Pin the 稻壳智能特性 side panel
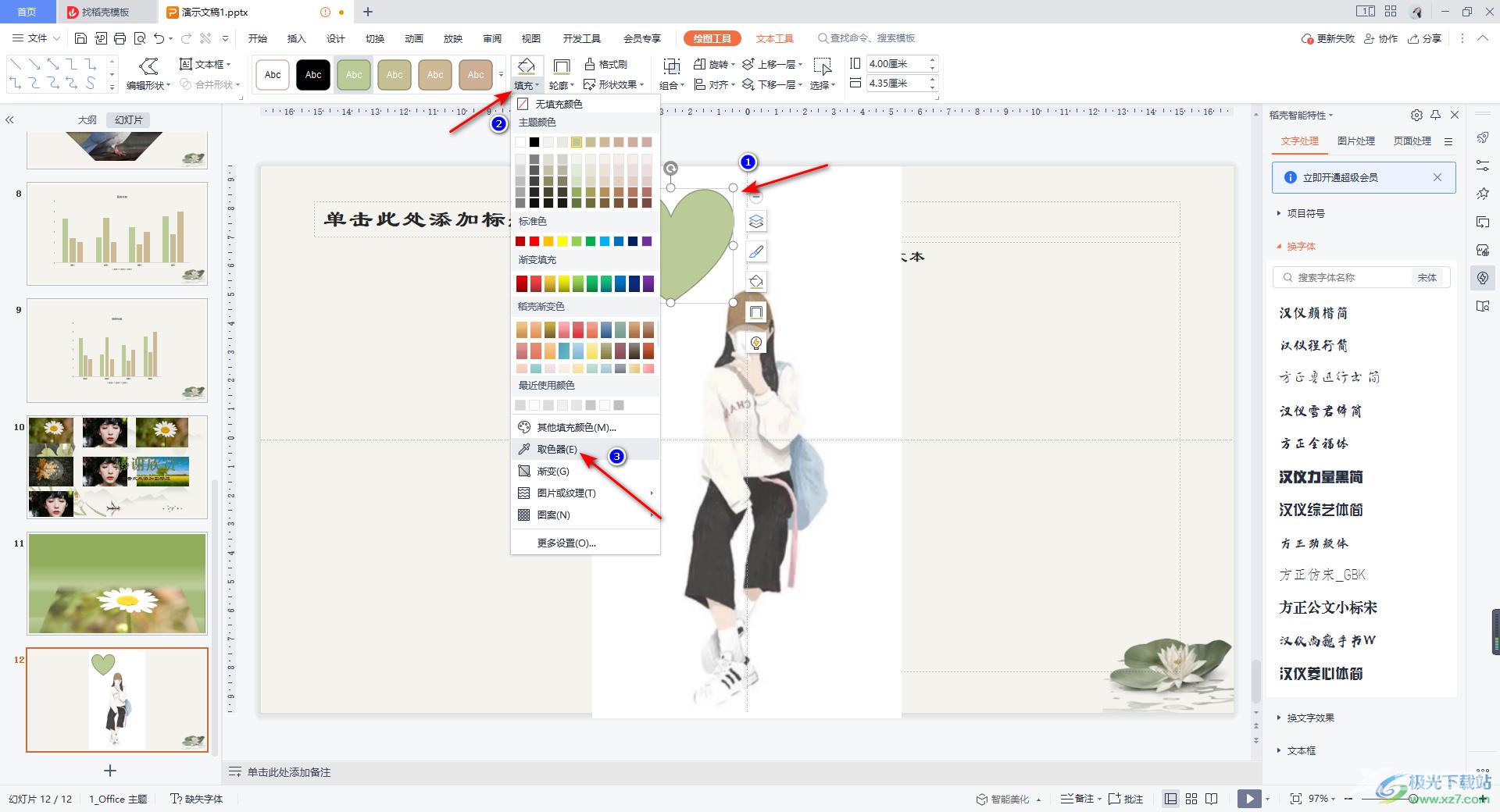1500x812 pixels. point(1435,115)
